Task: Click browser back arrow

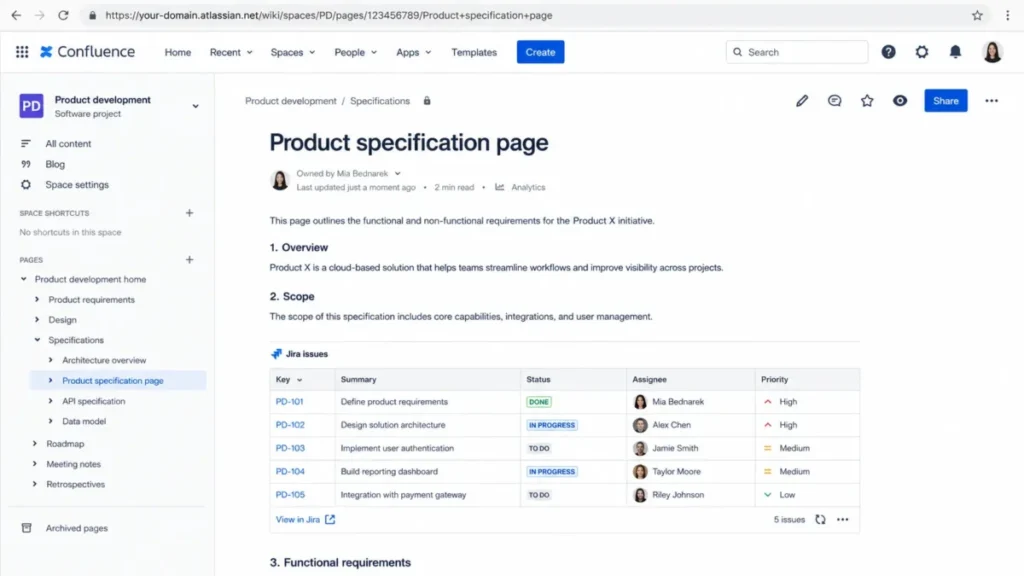Action: click(16, 15)
